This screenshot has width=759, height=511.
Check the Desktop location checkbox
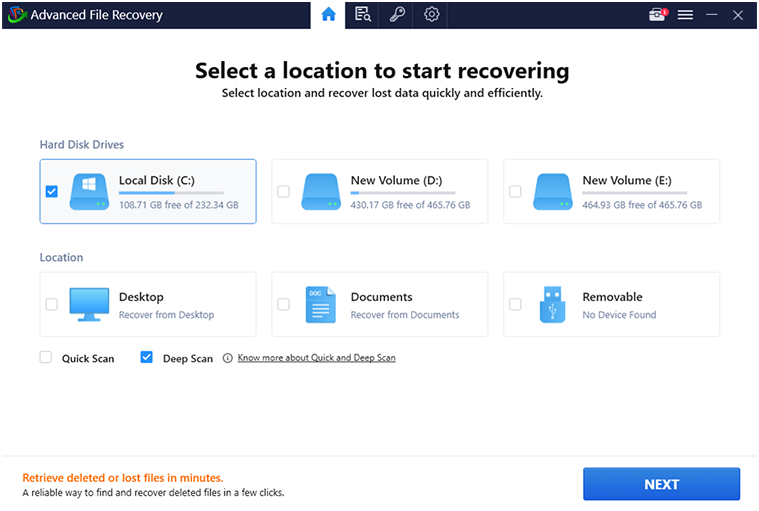51,304
